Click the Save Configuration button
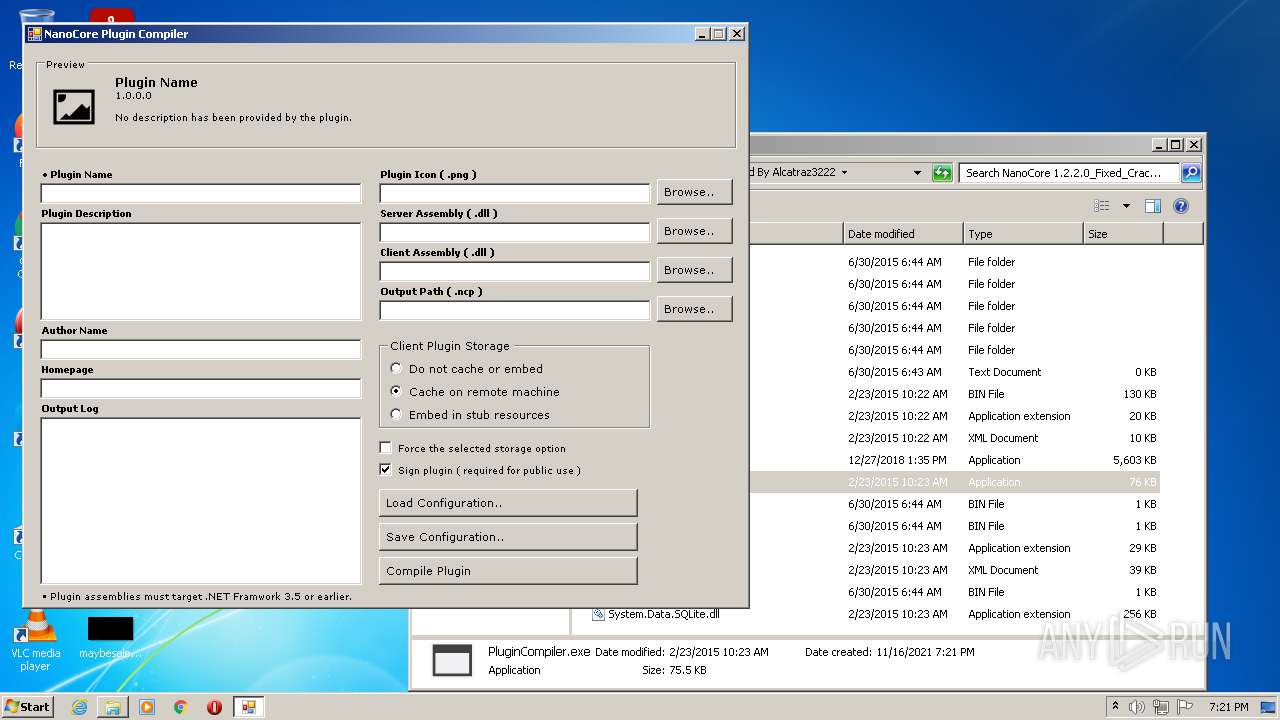This screenshot has width=1280, height=720. pyautogui.click(x=508, y=537)
